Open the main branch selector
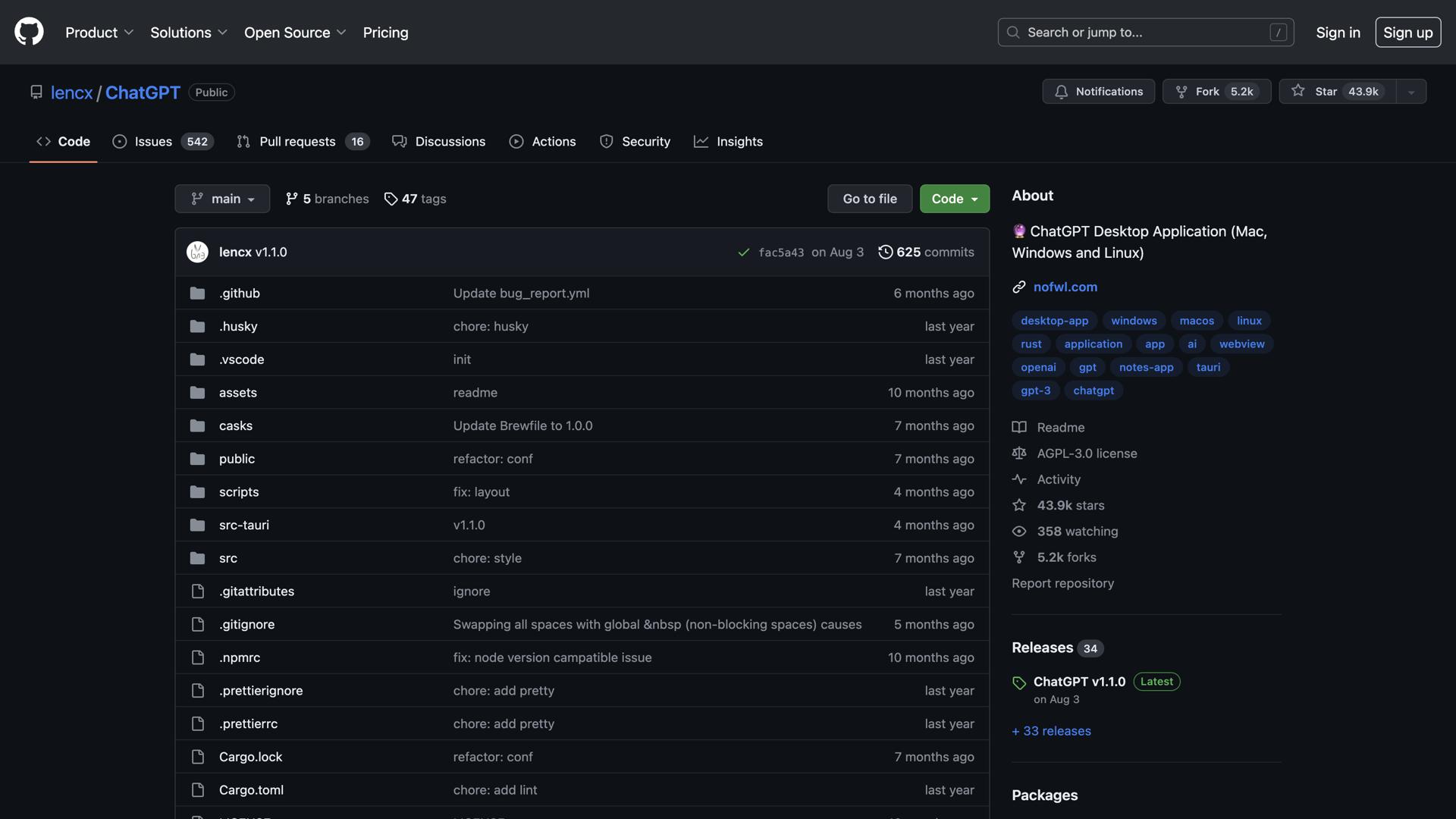This screenshot has height=819, width=1456. 221,198
